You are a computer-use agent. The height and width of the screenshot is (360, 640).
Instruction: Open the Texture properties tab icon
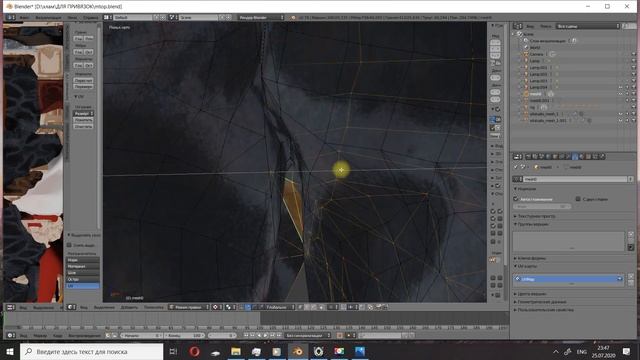pos(589,156)
